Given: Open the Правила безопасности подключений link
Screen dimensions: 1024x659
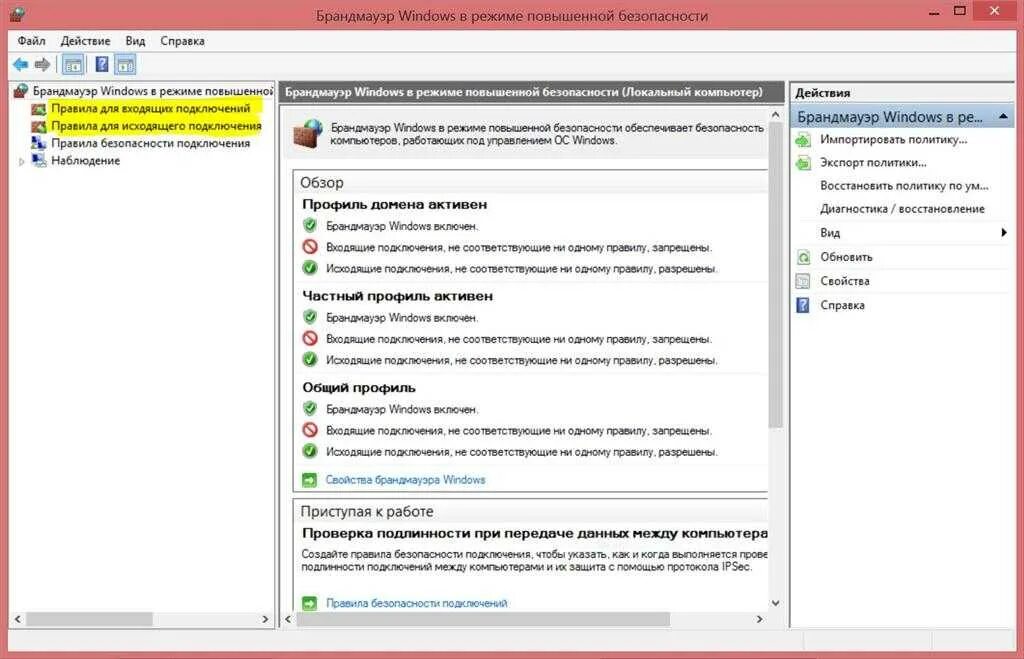Looking at the screenshot, I should (417, 603).
